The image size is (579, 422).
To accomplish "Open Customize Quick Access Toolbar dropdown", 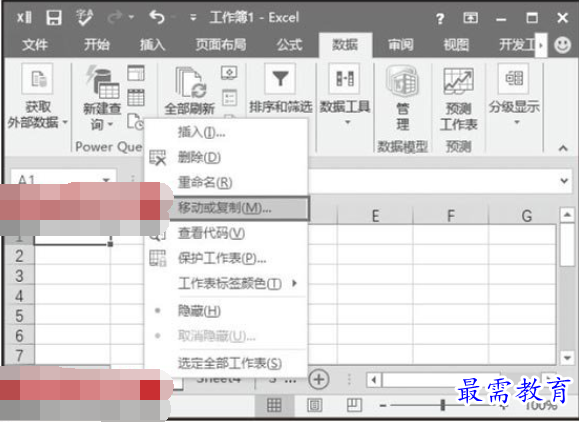I will pos(193,17).
